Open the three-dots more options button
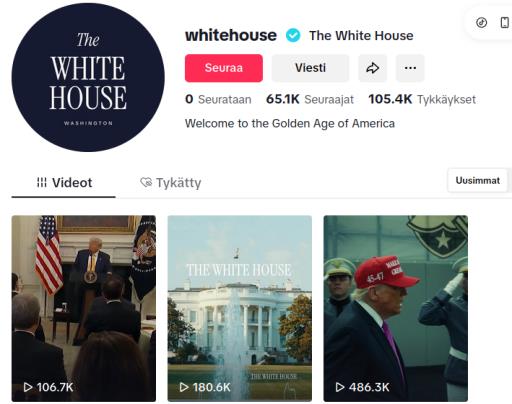Screen dimensions: 512x404 pos(410,68)
